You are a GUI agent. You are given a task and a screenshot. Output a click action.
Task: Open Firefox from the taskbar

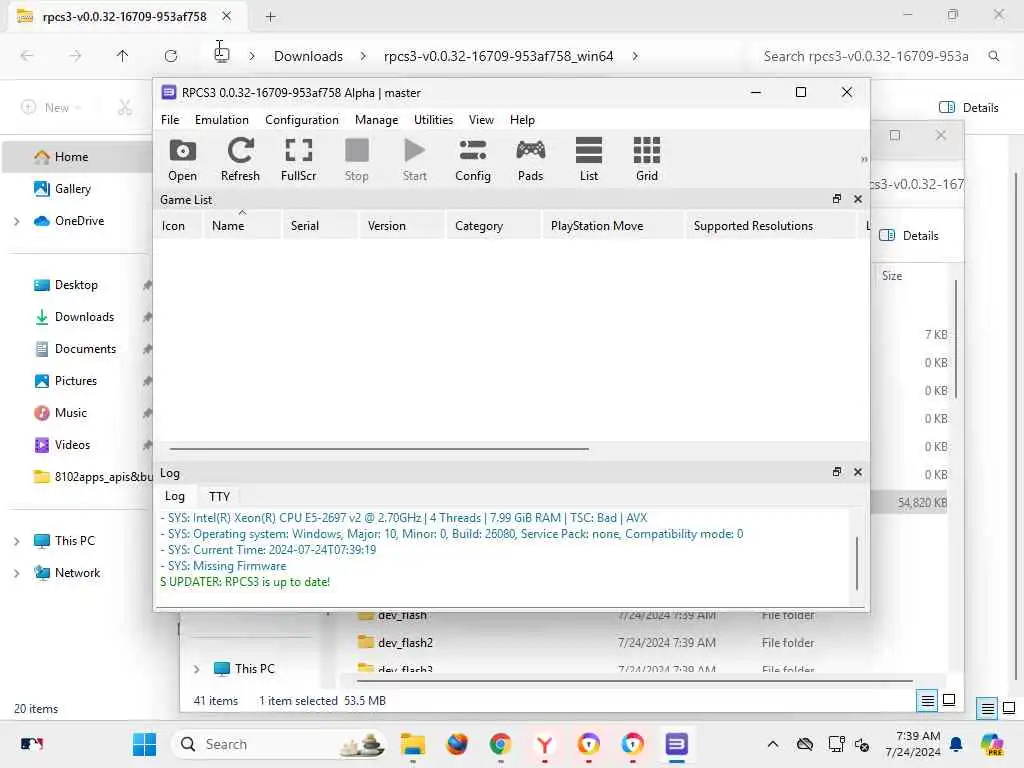coord(456,744)
